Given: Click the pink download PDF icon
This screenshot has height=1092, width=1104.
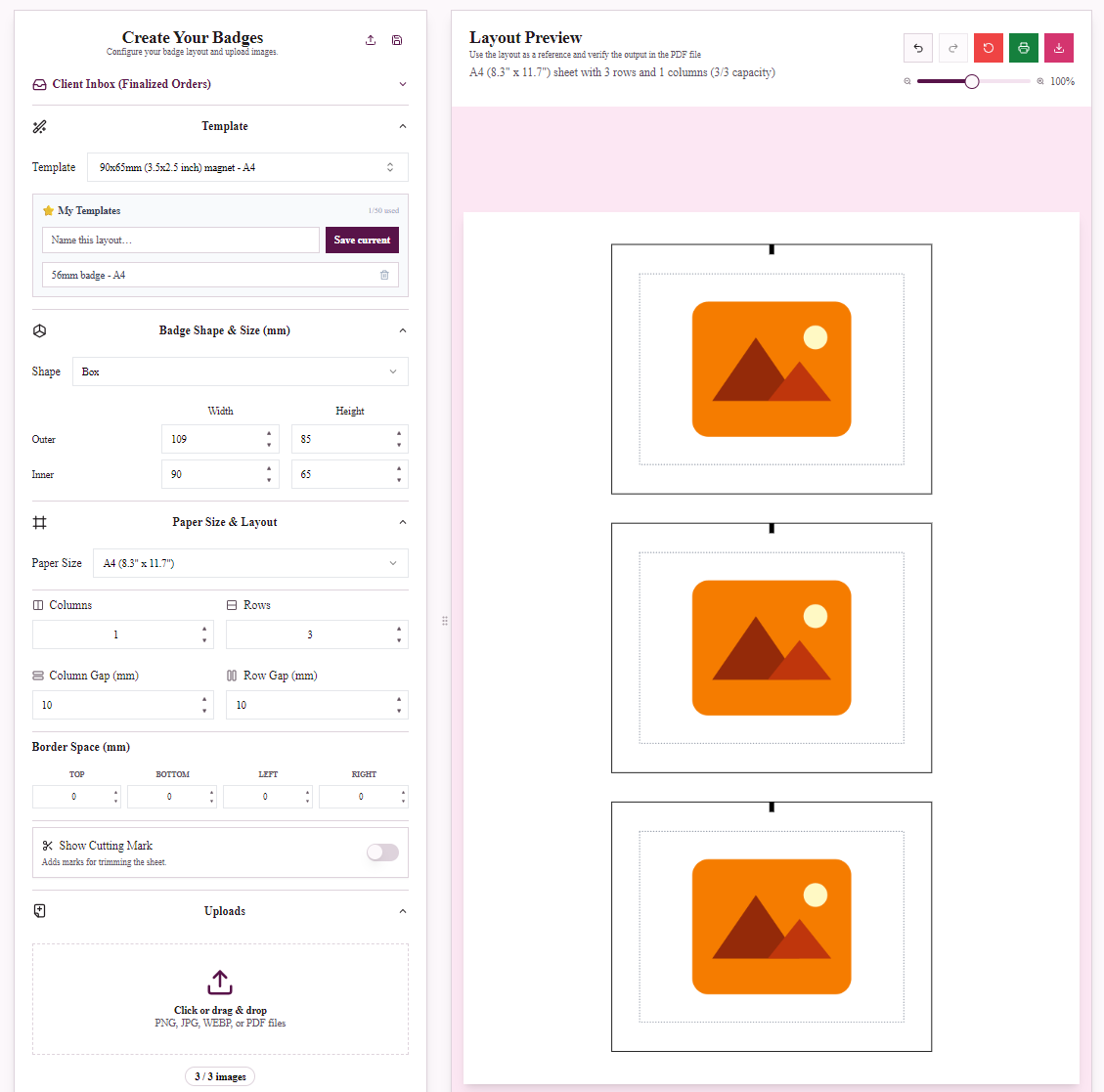Looking at the screenshot, I should [1059, 48].
